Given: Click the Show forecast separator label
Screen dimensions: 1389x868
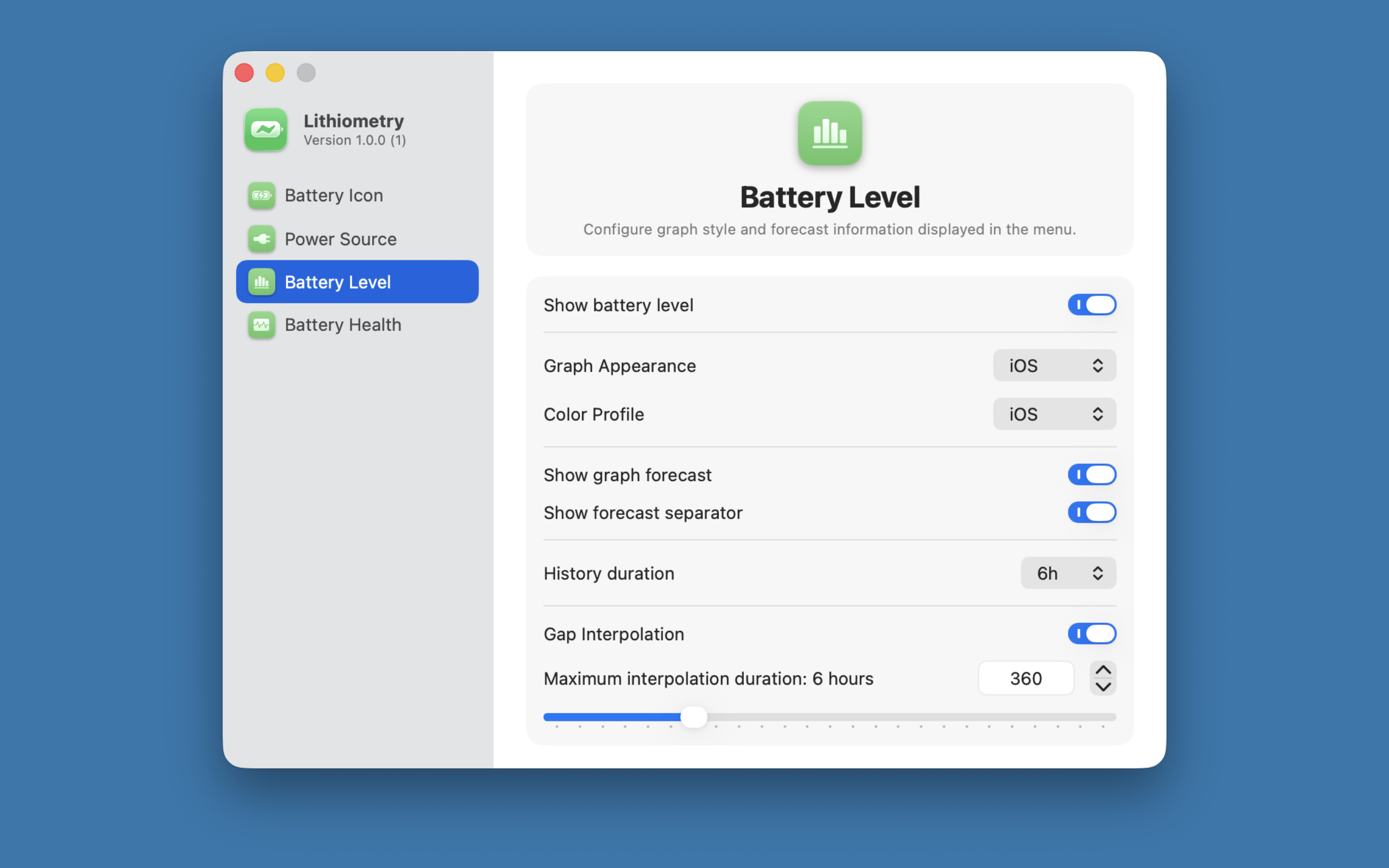Looking at the screenshot, I should pos(643,513).
